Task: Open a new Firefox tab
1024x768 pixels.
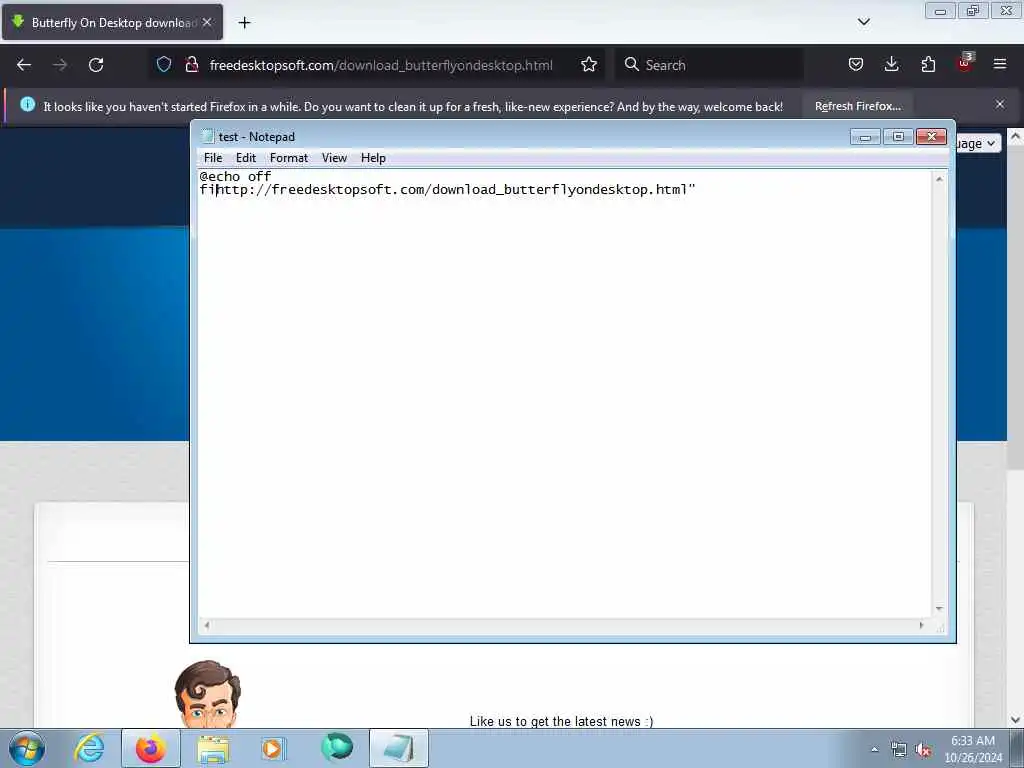Action: (x=244, y=23)
